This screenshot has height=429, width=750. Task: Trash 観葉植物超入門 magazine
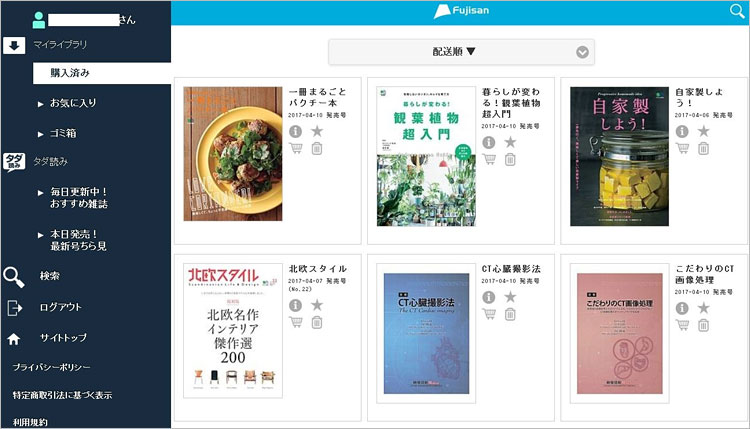pos(510,159)
